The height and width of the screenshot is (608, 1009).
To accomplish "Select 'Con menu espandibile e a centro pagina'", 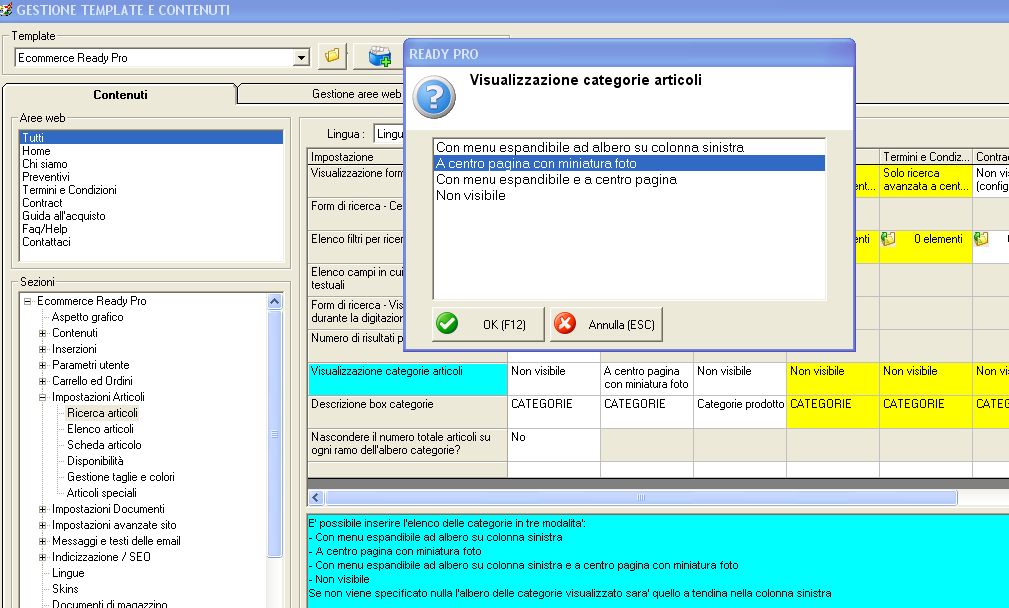I will point(629,180).
